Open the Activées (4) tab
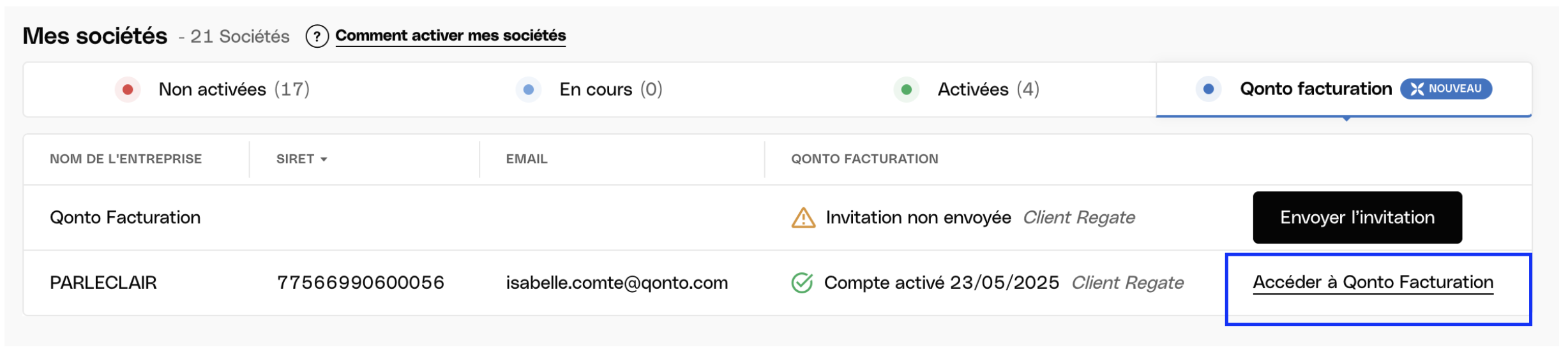The height and width of the screenshot is (352, 1568). [967, 90]
